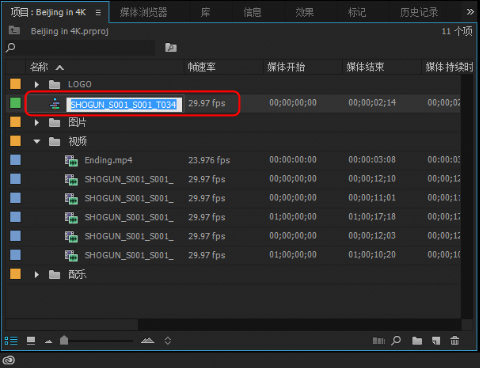The image size is (480, 368).
Task: Click the name edit field SHOGUN_S001_S001_T034
Action: click(x=124, y=105)
